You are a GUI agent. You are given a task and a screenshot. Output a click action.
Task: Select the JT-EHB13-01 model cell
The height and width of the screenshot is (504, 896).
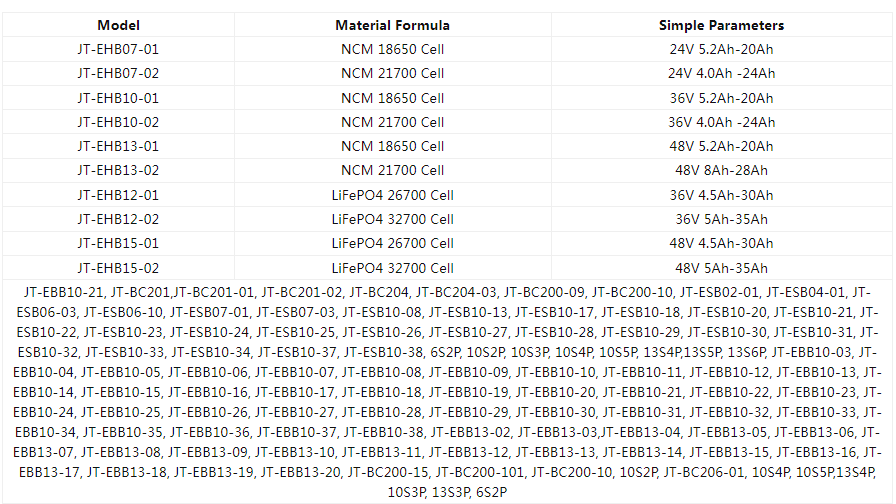coord(118,146)
